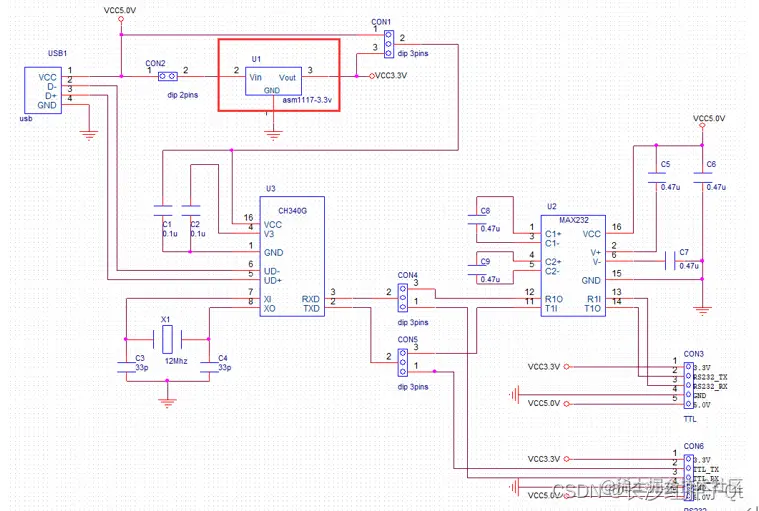759x511 pixels.
Task: Click the "U2" designator text
Action: point(552,207)
